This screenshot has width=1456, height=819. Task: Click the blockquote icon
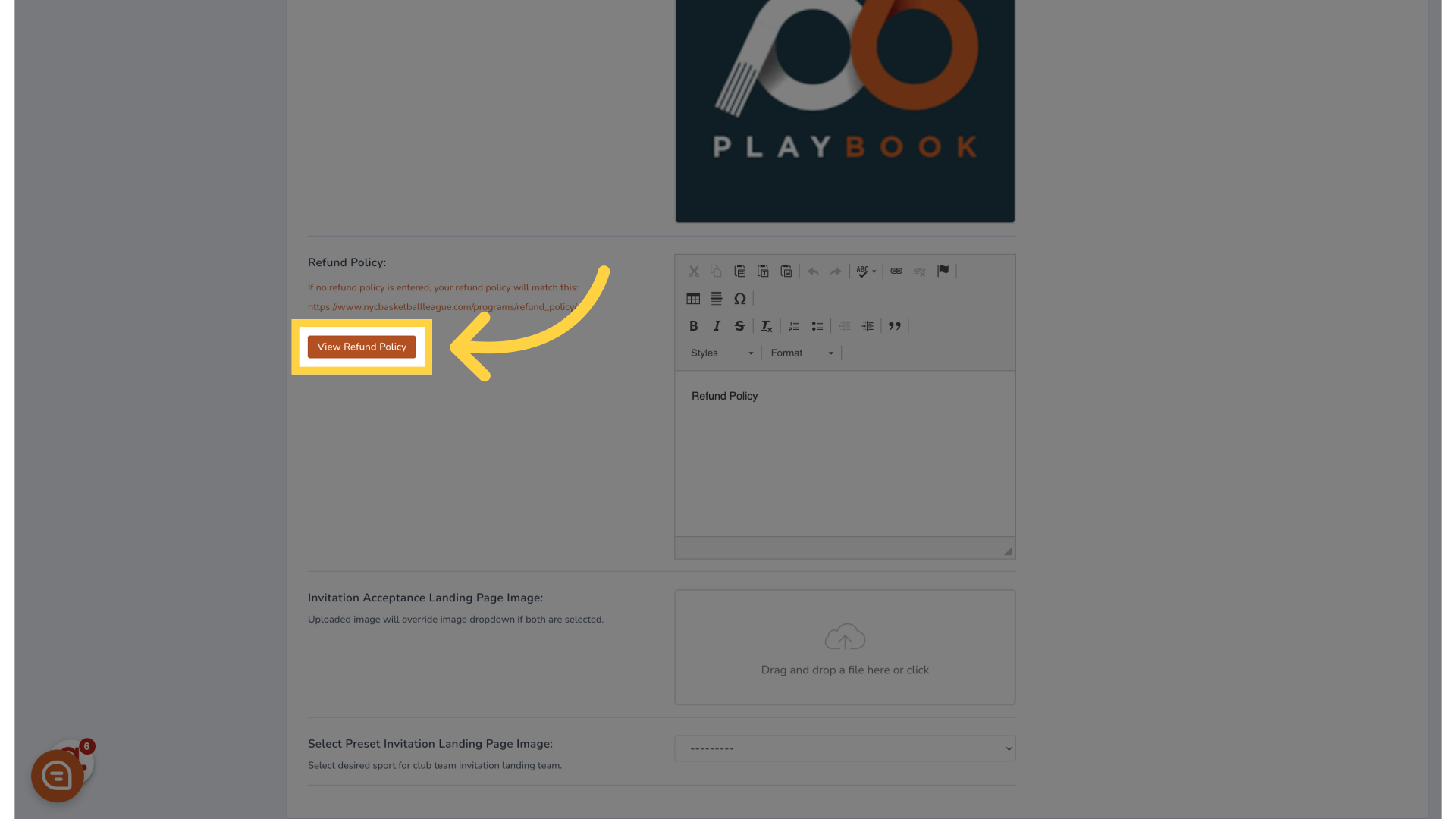click(x=894, y=326)
